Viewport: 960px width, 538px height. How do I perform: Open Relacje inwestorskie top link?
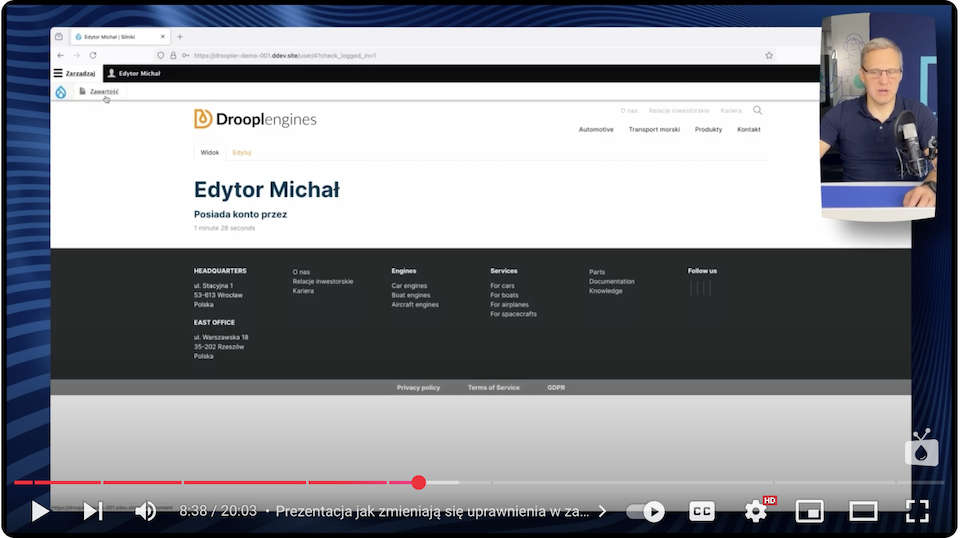679,111
